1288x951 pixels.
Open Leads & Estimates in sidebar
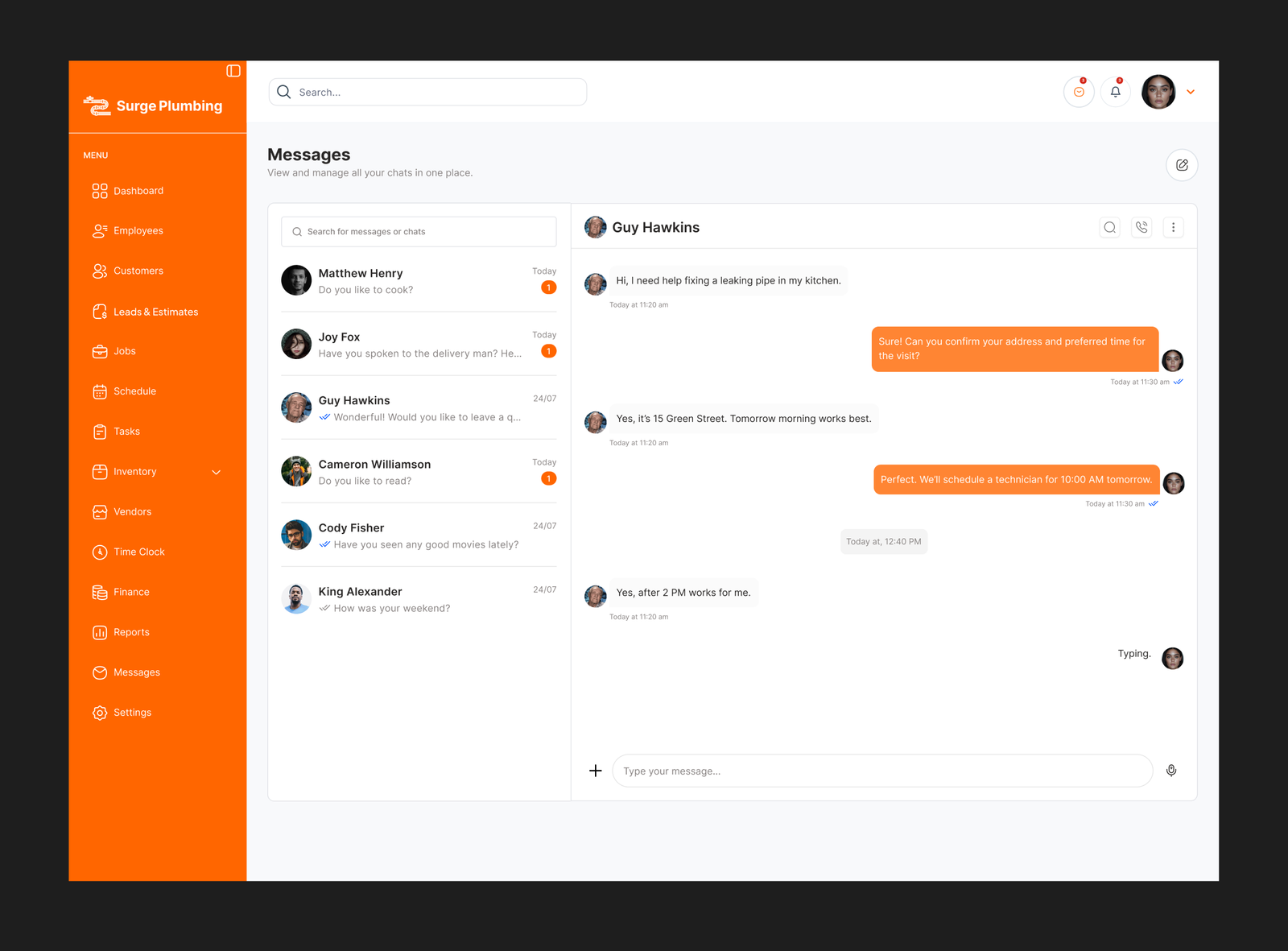point(155,312)
